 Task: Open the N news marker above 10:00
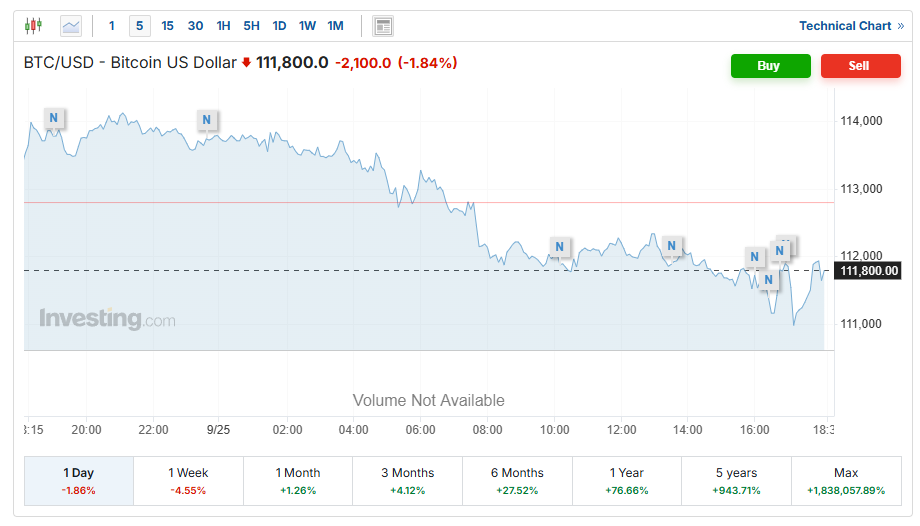click(x=559, y=246)
